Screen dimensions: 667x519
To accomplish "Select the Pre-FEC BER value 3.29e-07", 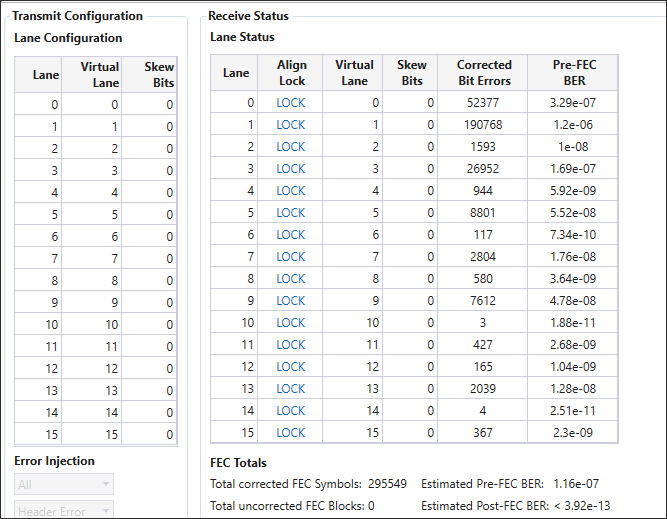I will click(x=573, y=103).
